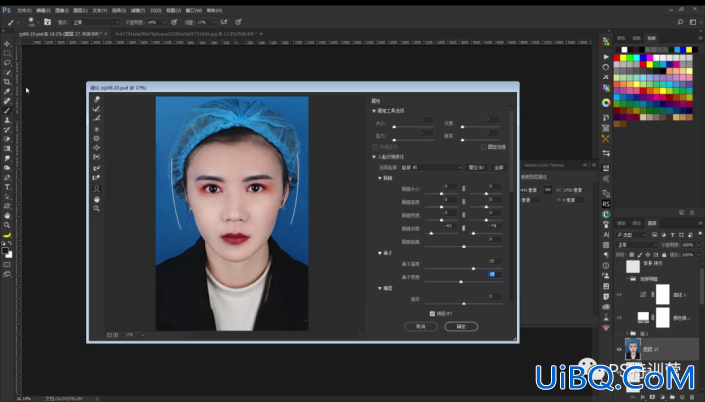705x402 pixels.
Task: Open the brush settings panel folder icon
Action: click(x=47, y=22)
